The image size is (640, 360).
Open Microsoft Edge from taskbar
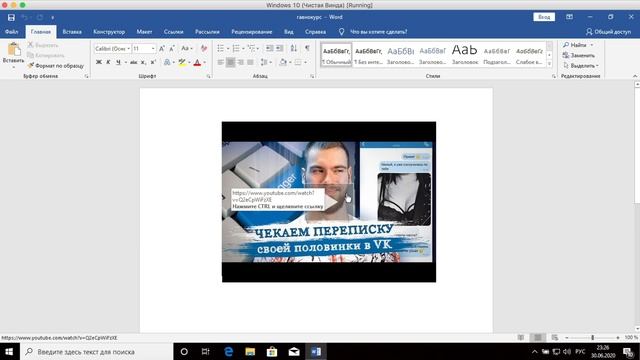(x=229, y=351)
